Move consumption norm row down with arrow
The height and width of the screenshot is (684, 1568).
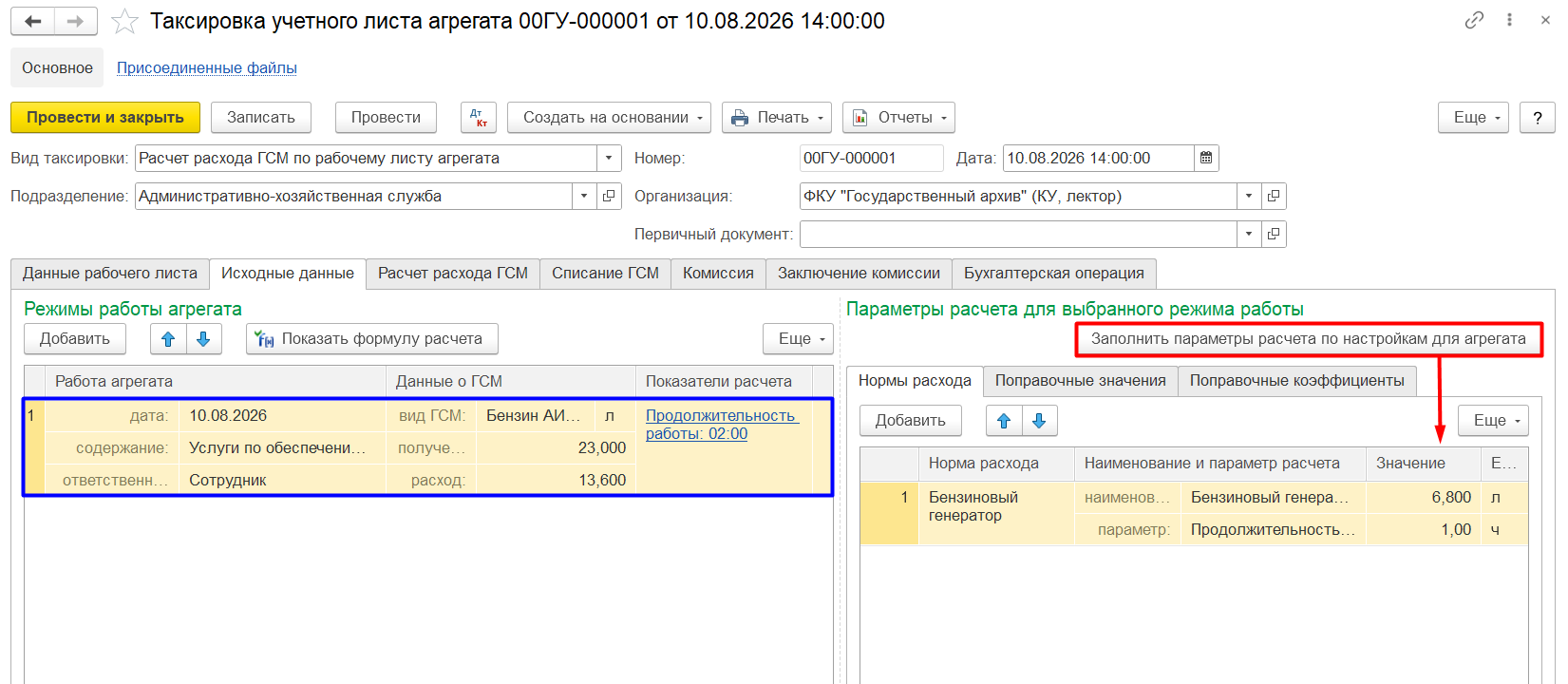(x=1039, y=421)
